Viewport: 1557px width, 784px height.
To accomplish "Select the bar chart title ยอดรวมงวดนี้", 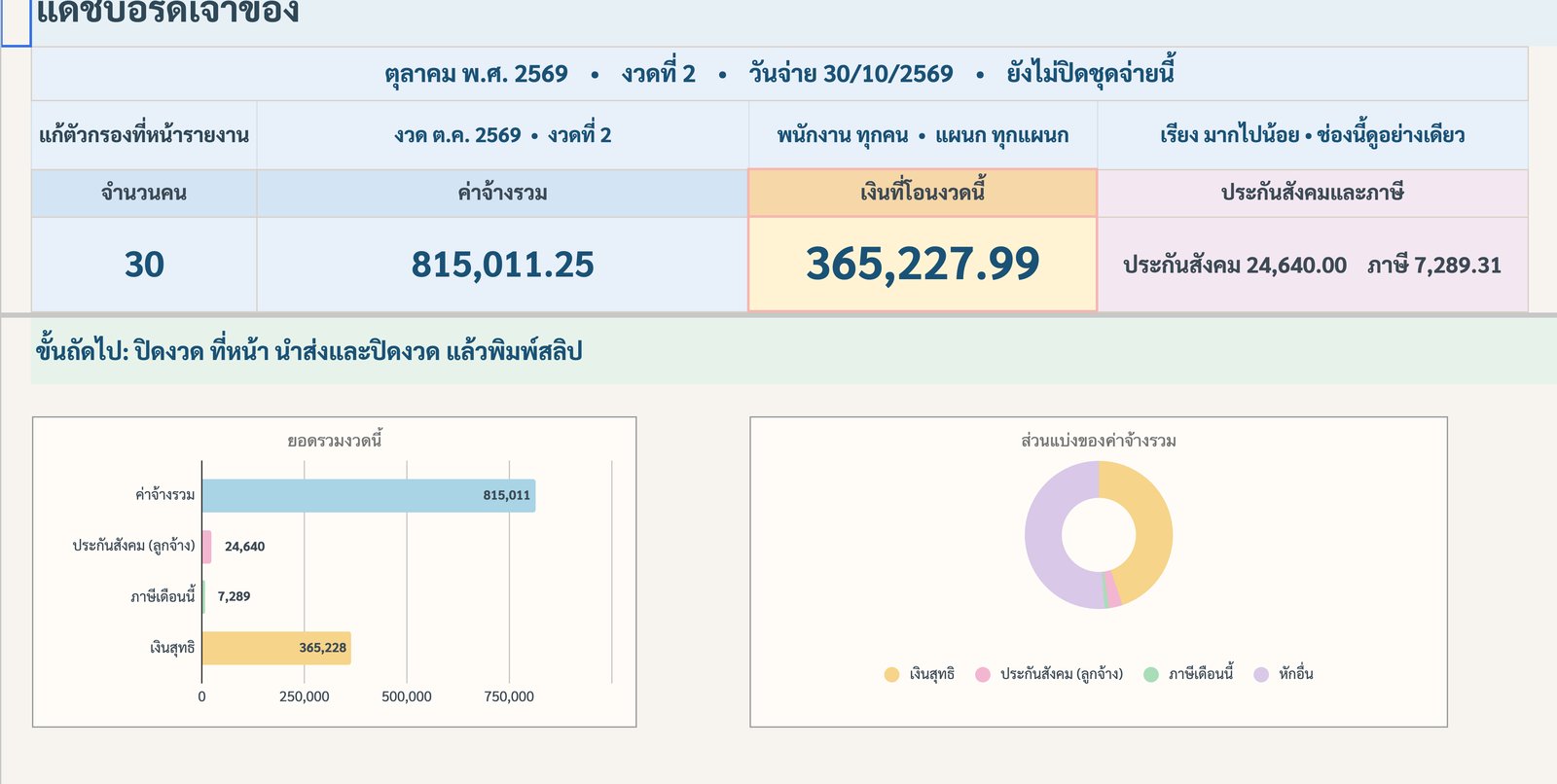I will click(335, 441).
